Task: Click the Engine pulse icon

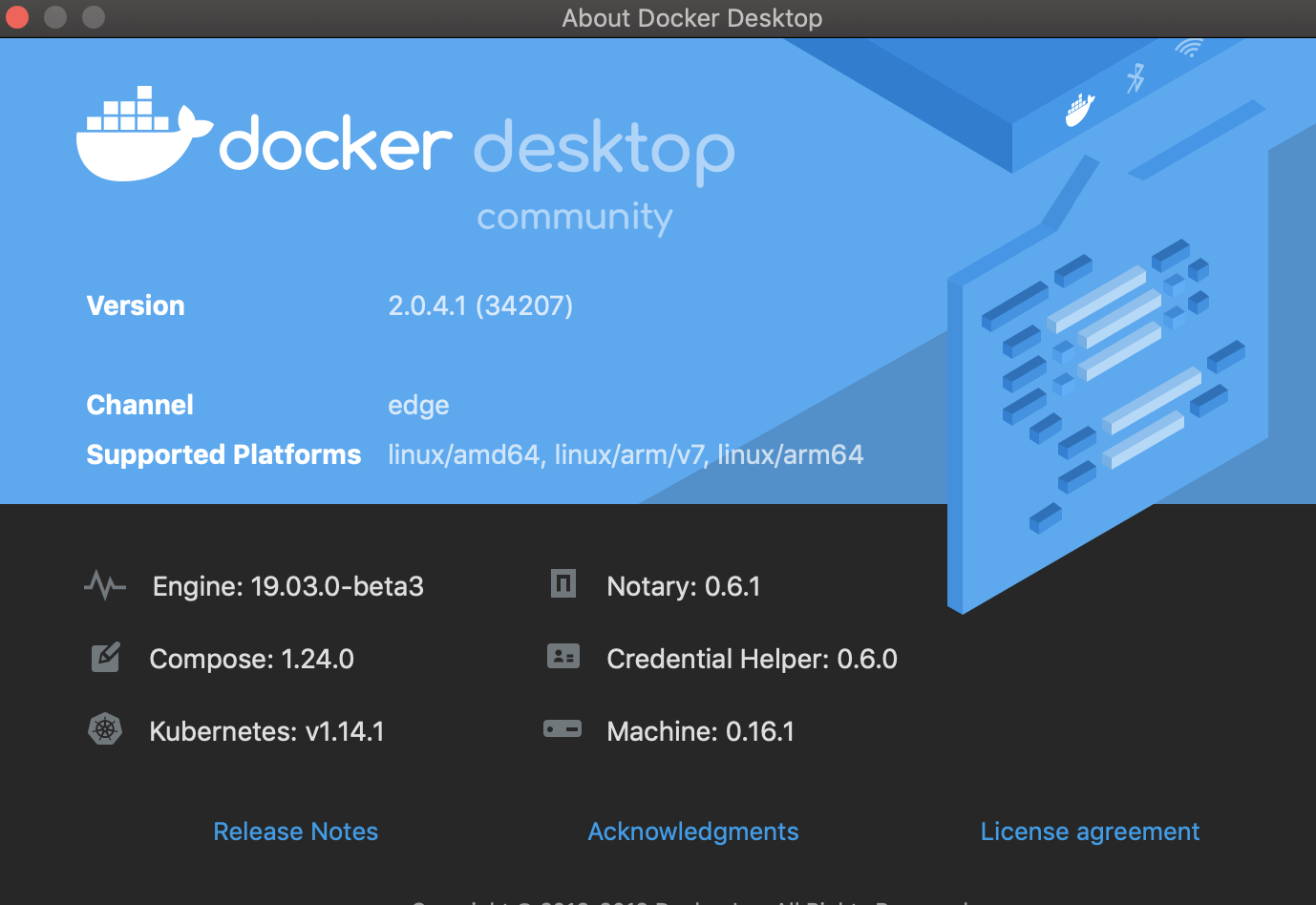Action: pos(105,584)
